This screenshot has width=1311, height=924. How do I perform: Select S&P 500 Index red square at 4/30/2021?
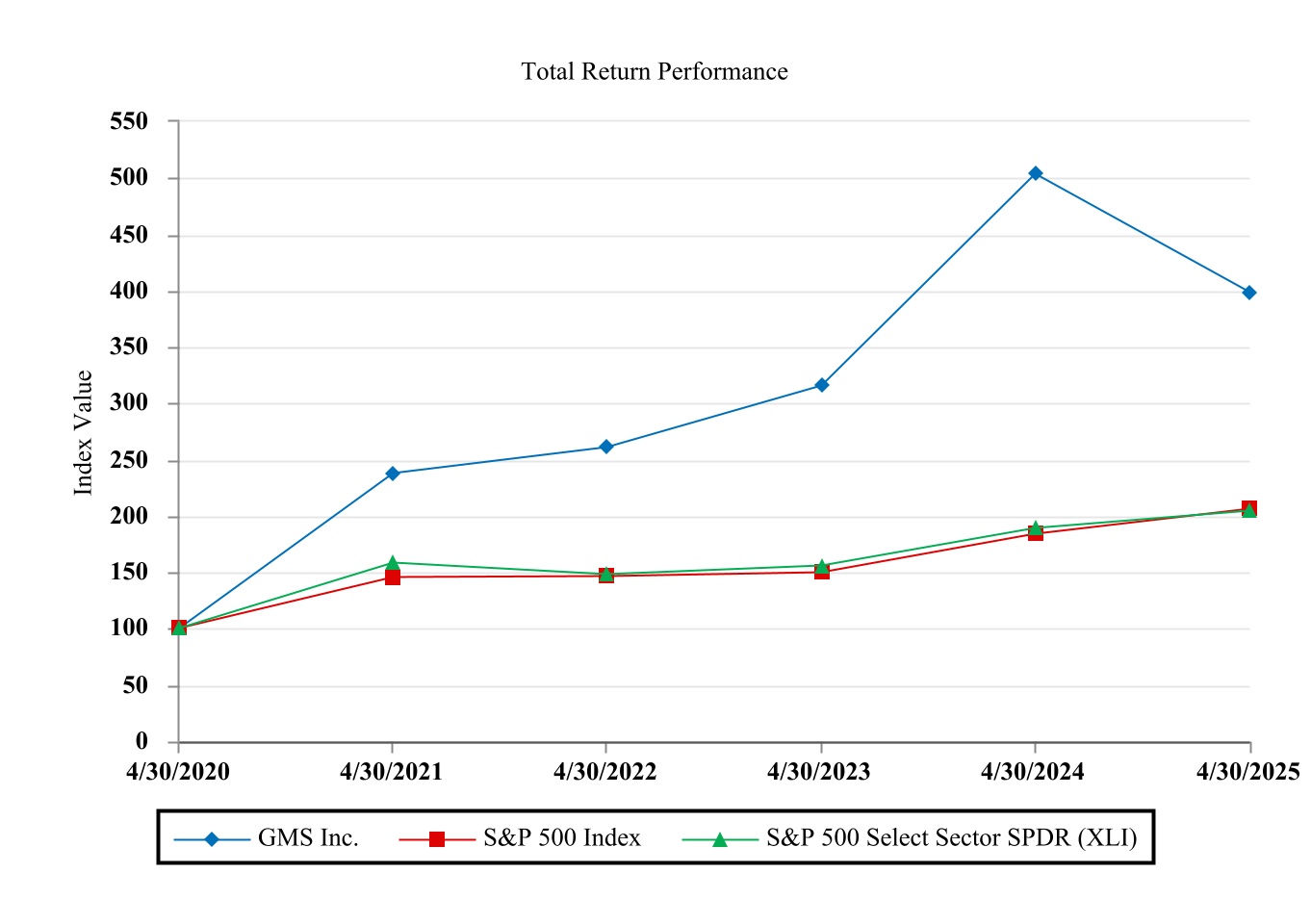(393, 577)
